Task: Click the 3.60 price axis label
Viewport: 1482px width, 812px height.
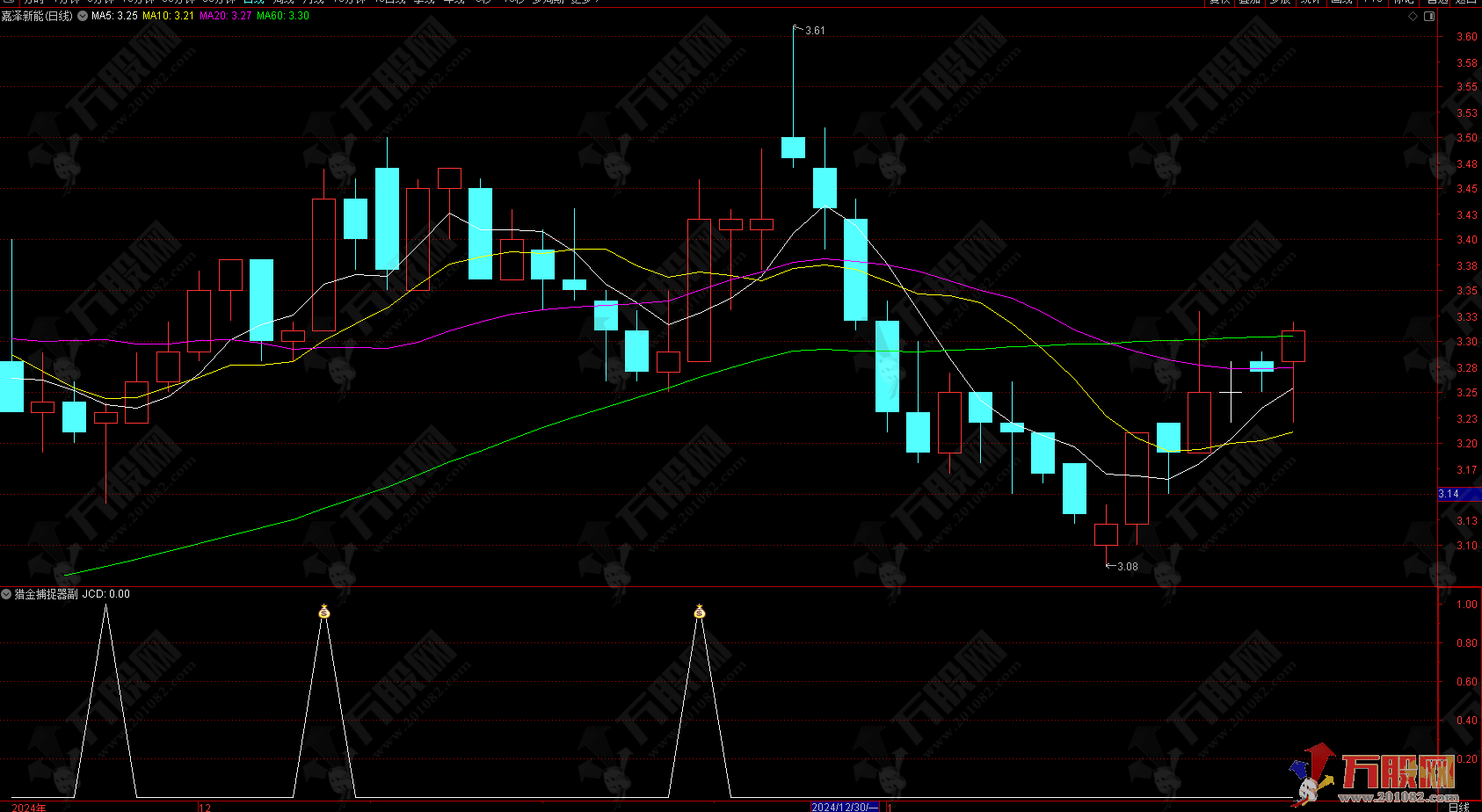Action: 1466,37
